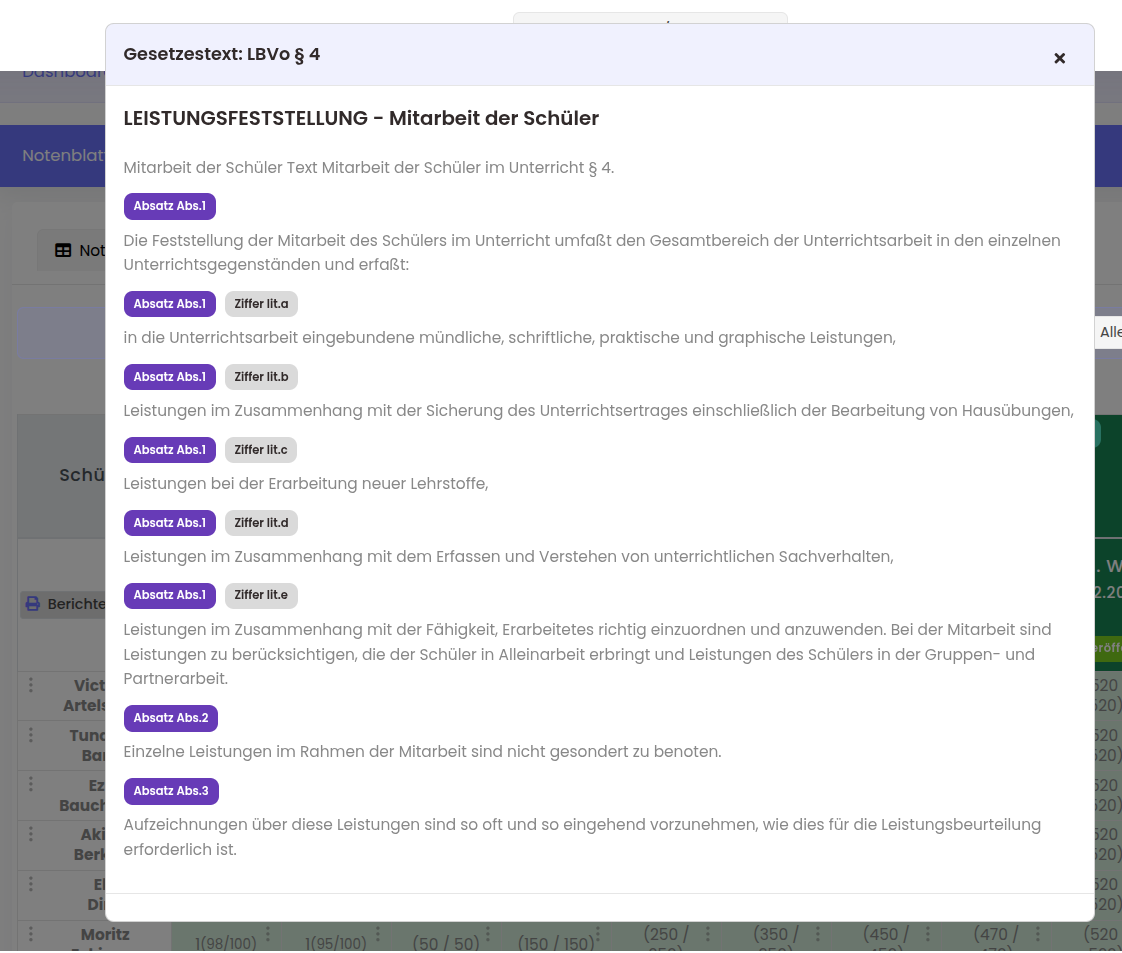Click the Ziffer lit.a badge
The height and width of the screenshot is (953, 1122).
pyautogui.click(x=261, y=304)
